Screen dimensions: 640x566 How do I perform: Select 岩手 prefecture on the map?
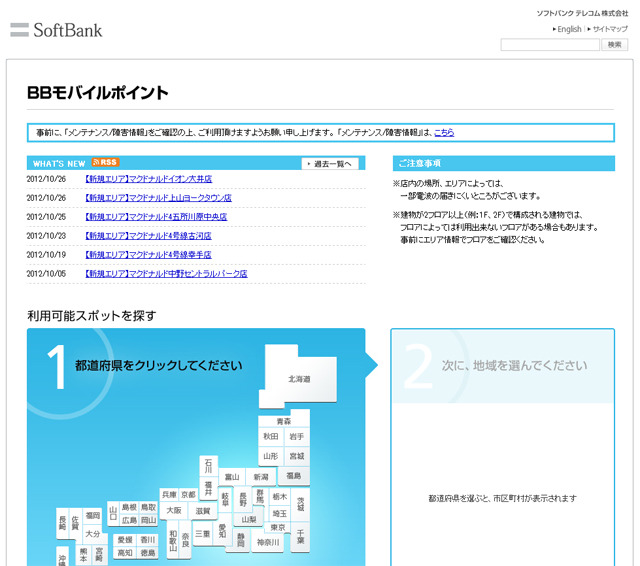297,437
